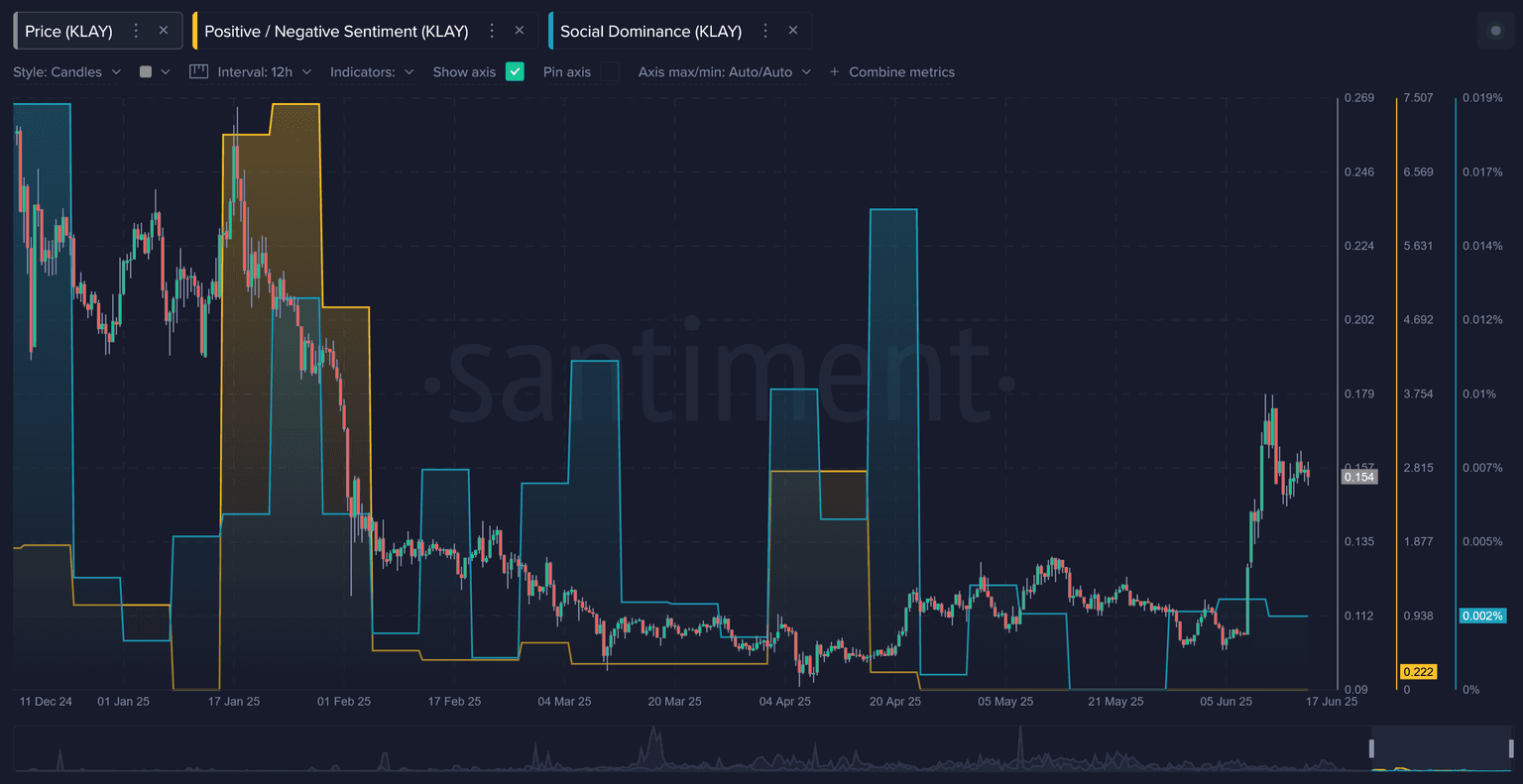Open Axis max/min Auto/Auto dropdown
The width and height of the screenshot is (1523, 784).
click(x=724, y=71)
